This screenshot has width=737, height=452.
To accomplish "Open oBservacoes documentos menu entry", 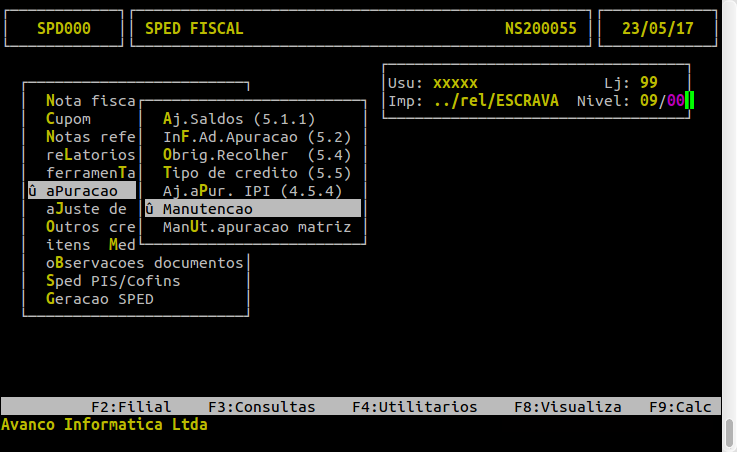I will click(x=144, y=263).
